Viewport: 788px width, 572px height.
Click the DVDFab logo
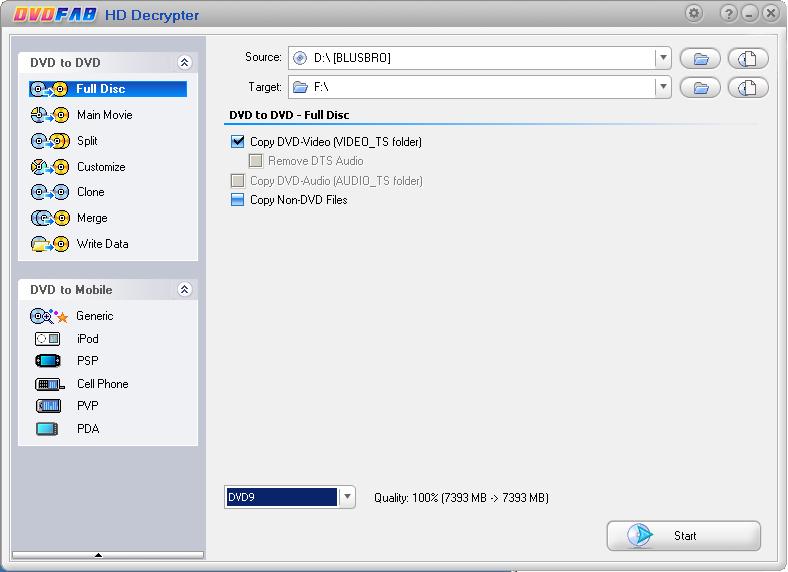tap(55, 15)
